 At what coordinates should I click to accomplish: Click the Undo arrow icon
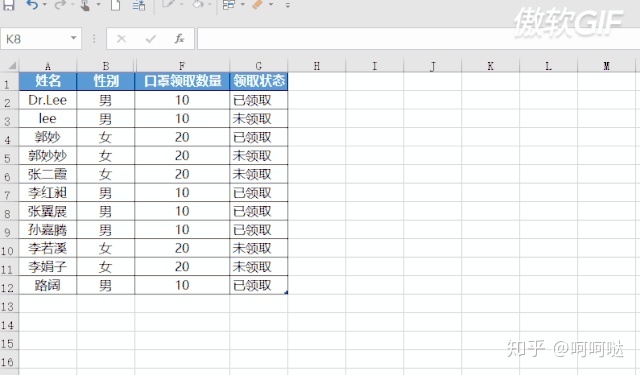pos(32,5)
